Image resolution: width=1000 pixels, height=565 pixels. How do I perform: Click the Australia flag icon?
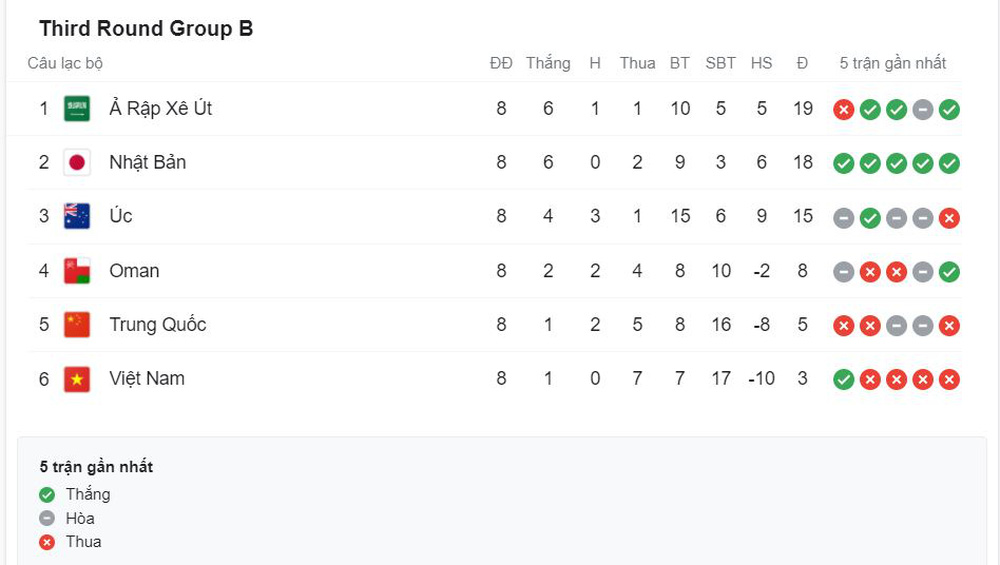click(x=77, y=216)
